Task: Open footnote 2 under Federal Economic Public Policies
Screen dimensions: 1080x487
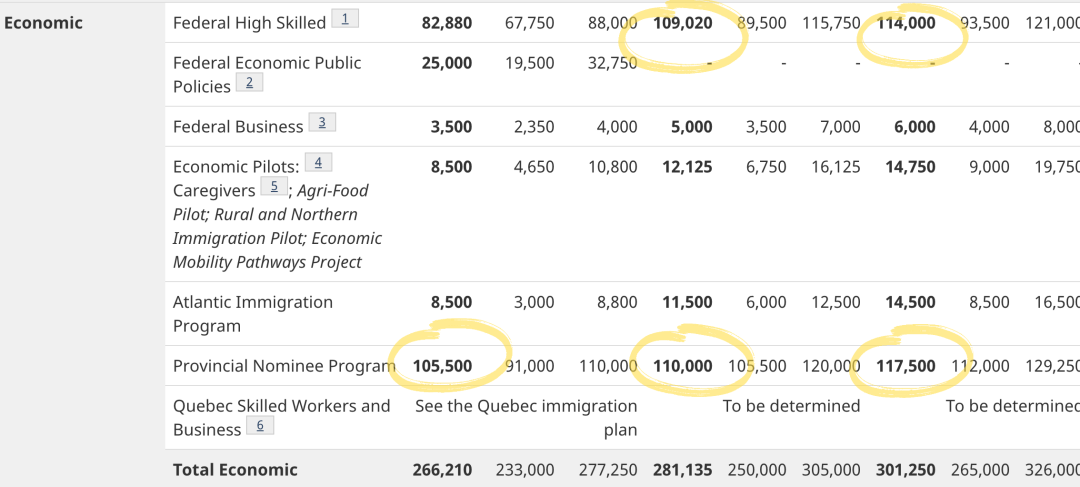Action: 249,83
